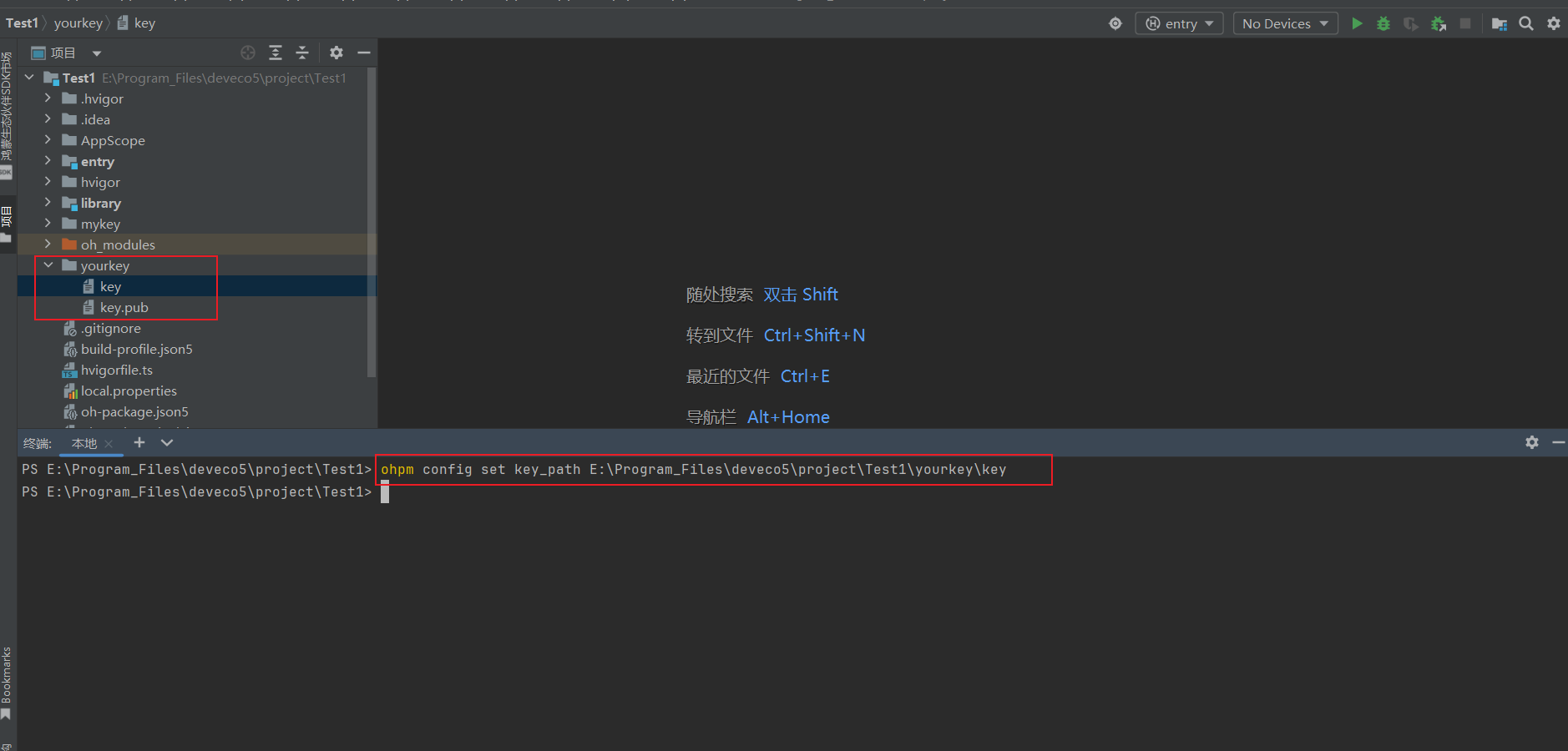The height and width of the screenshot is (751, 1568).
Task: Expand the oh_modules folder
Action: coord(48,244)
